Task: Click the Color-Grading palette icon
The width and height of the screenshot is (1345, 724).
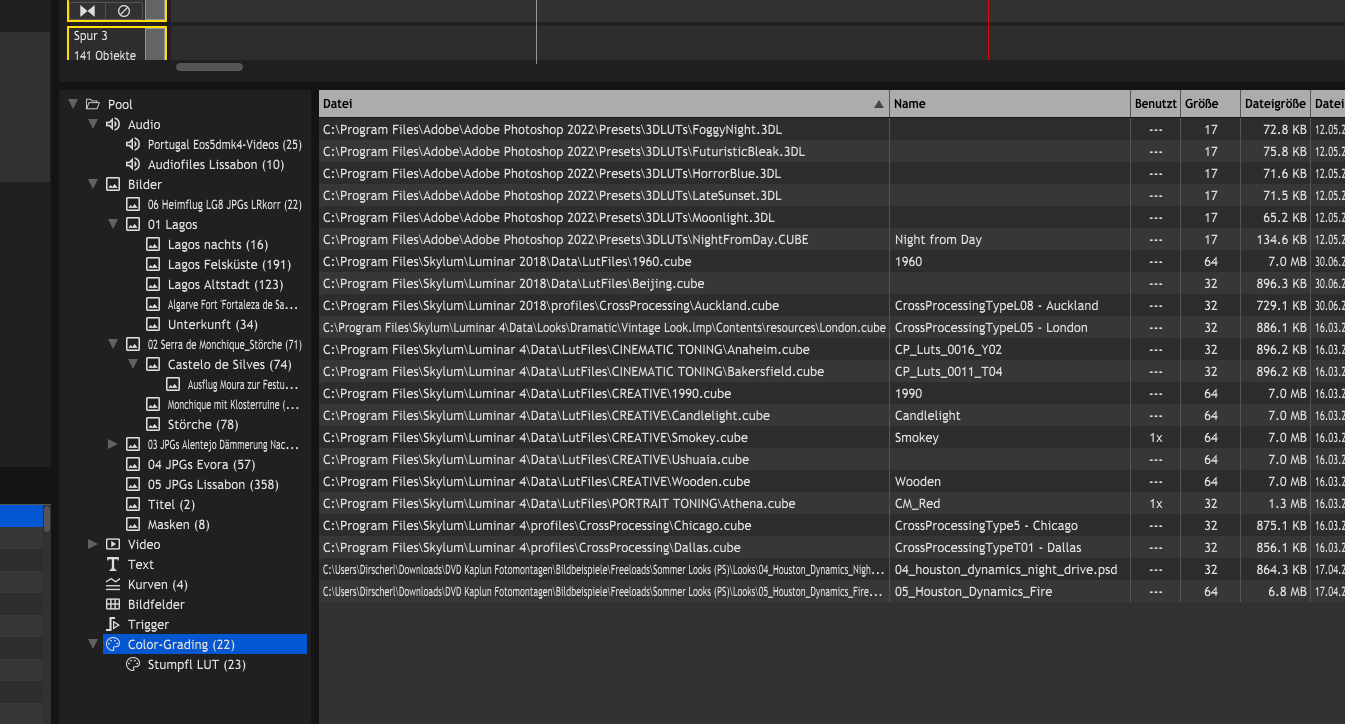Action: (x=113, y=644)
